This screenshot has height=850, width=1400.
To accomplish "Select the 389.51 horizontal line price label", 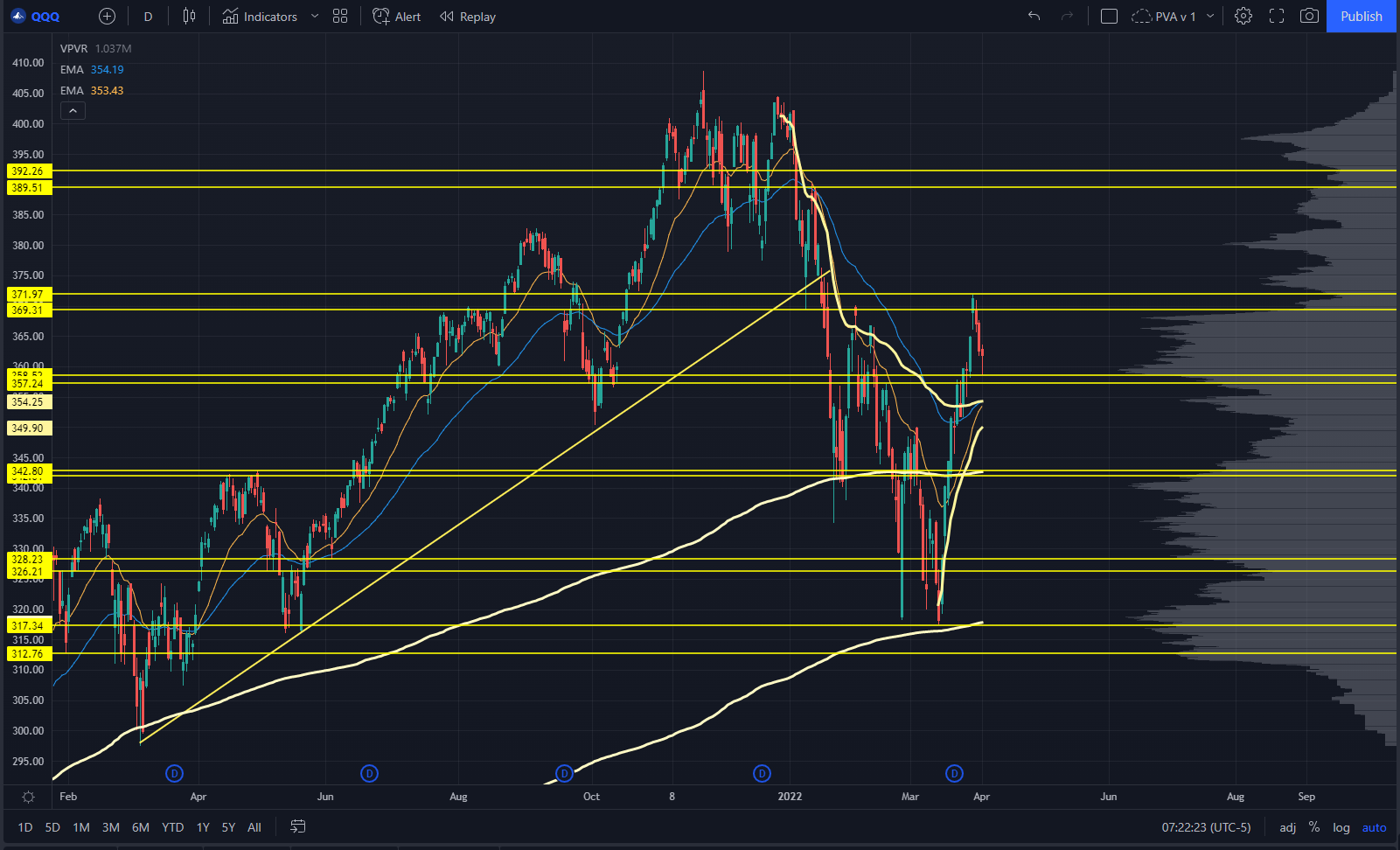I will click(x=29, y=188).
